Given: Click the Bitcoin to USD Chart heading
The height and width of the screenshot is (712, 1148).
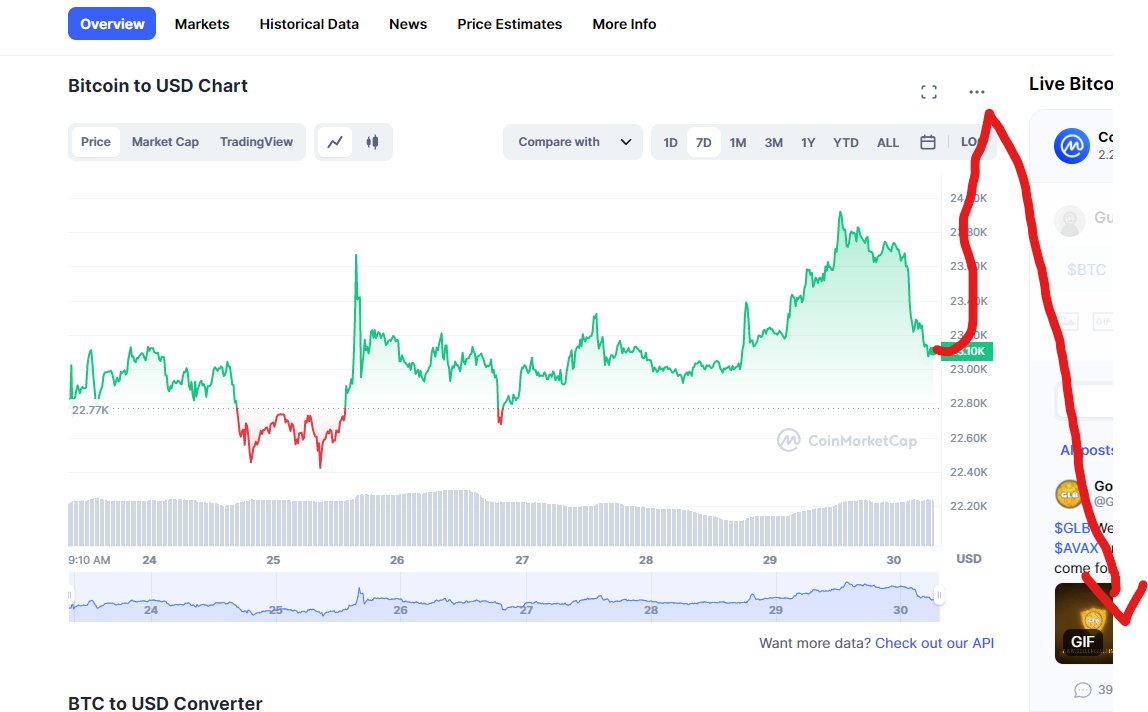Looking at the screenshot, I should [x=158, y=86].
